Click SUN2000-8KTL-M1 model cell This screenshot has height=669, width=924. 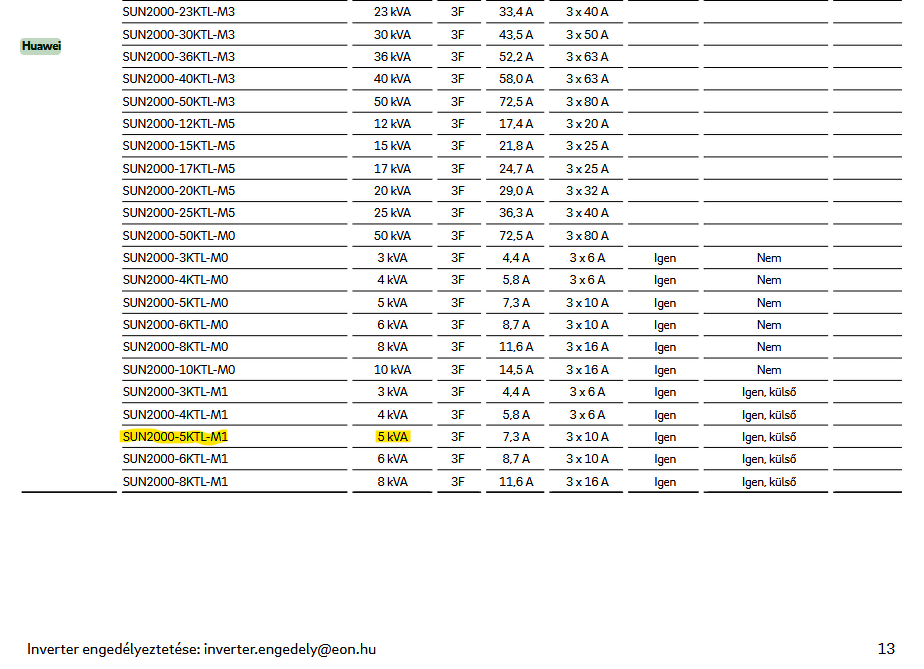(175, 482)
